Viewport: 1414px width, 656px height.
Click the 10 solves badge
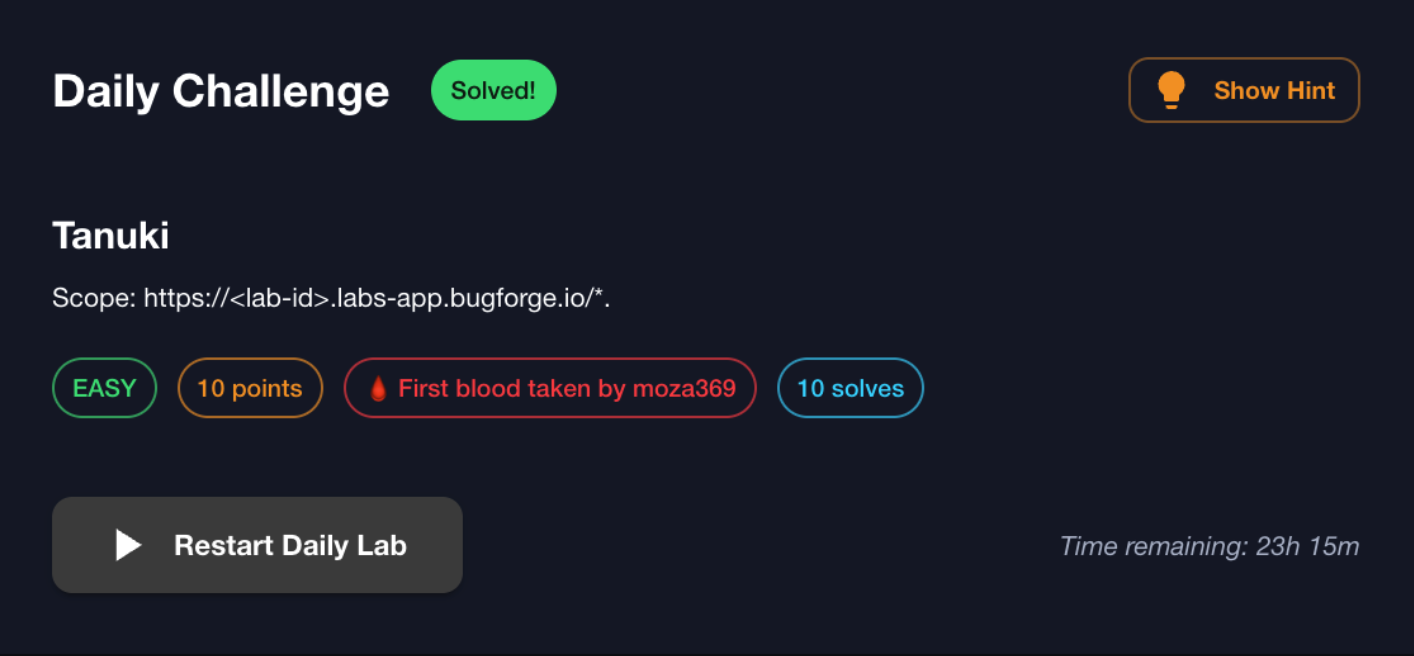(850, 388)
